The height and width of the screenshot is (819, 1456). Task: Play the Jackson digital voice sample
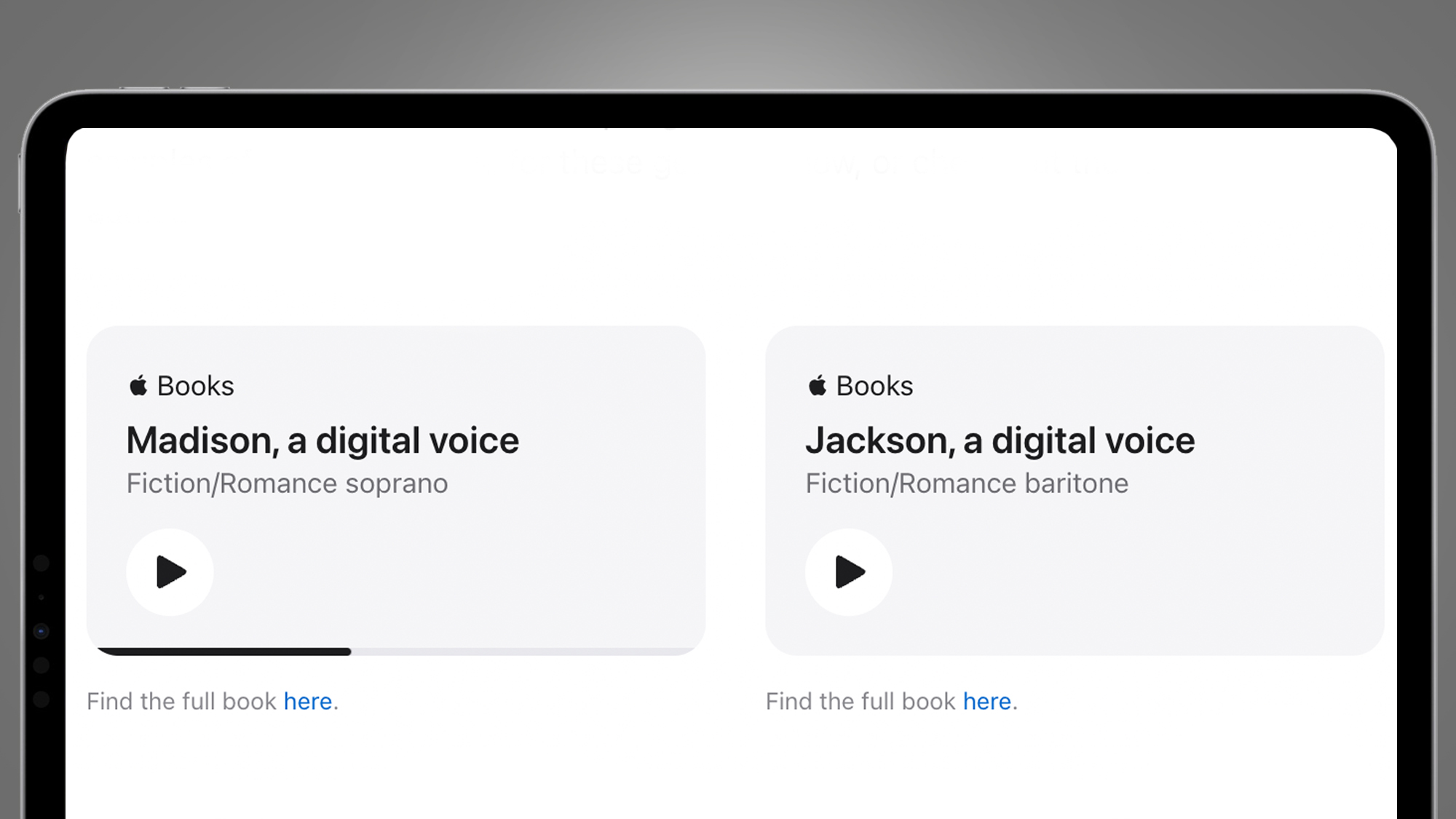click(x=849, y=571)
